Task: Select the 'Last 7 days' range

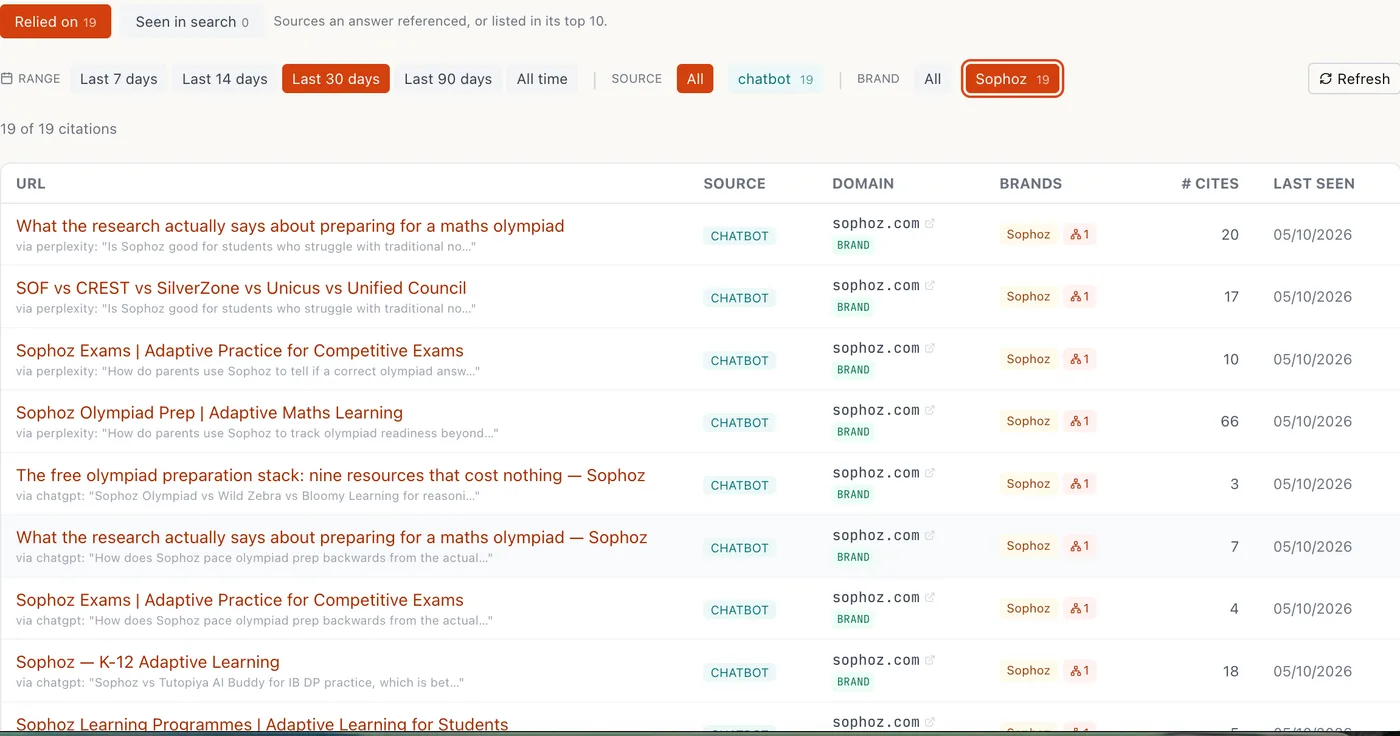Action: pos(119,79)
